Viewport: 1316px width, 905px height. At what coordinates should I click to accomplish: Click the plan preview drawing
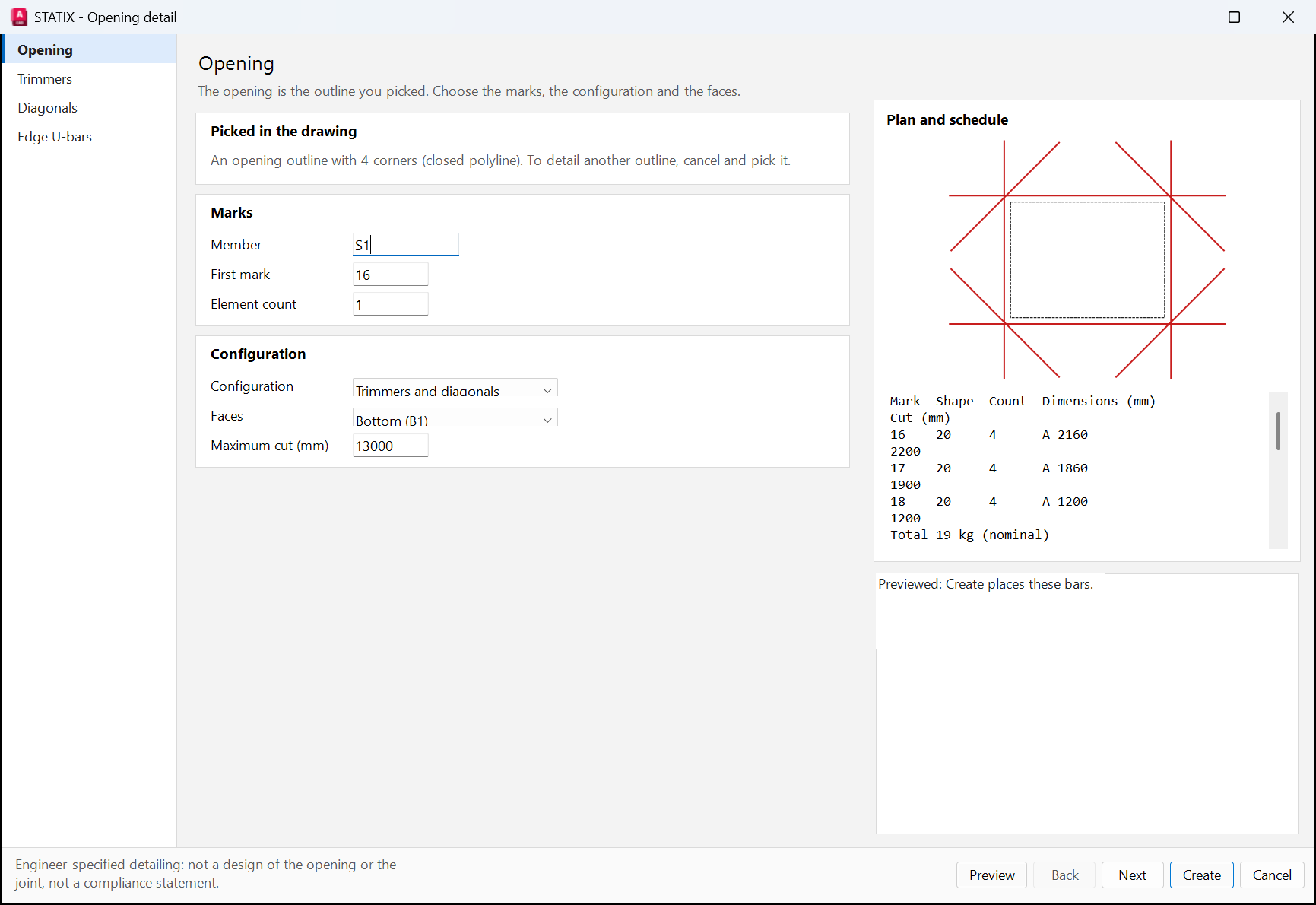pyautogui.click(x=1087, y=259)
